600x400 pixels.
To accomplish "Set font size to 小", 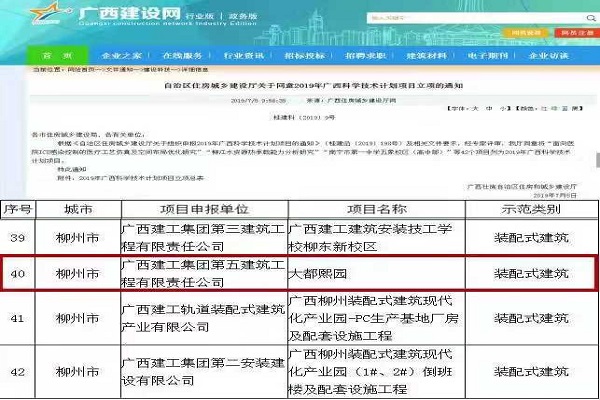I will pyautogui.click(x=503, y=108).
